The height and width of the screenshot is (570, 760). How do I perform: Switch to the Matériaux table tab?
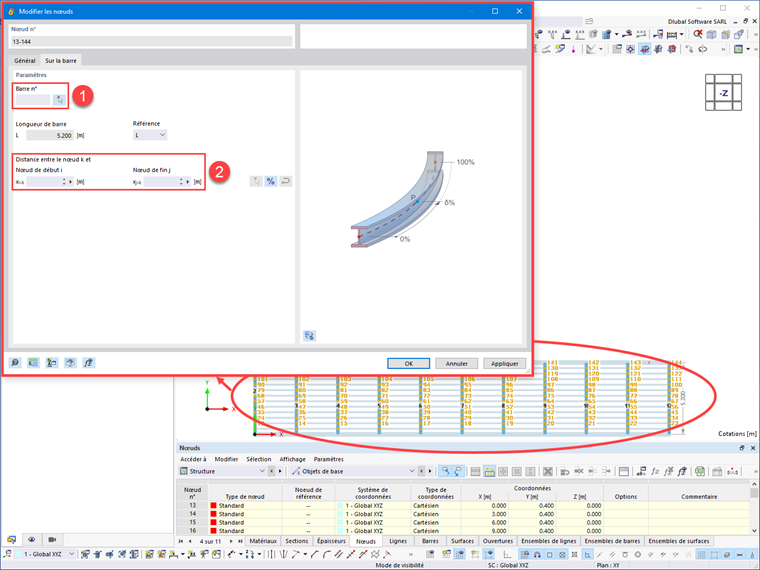263,541
